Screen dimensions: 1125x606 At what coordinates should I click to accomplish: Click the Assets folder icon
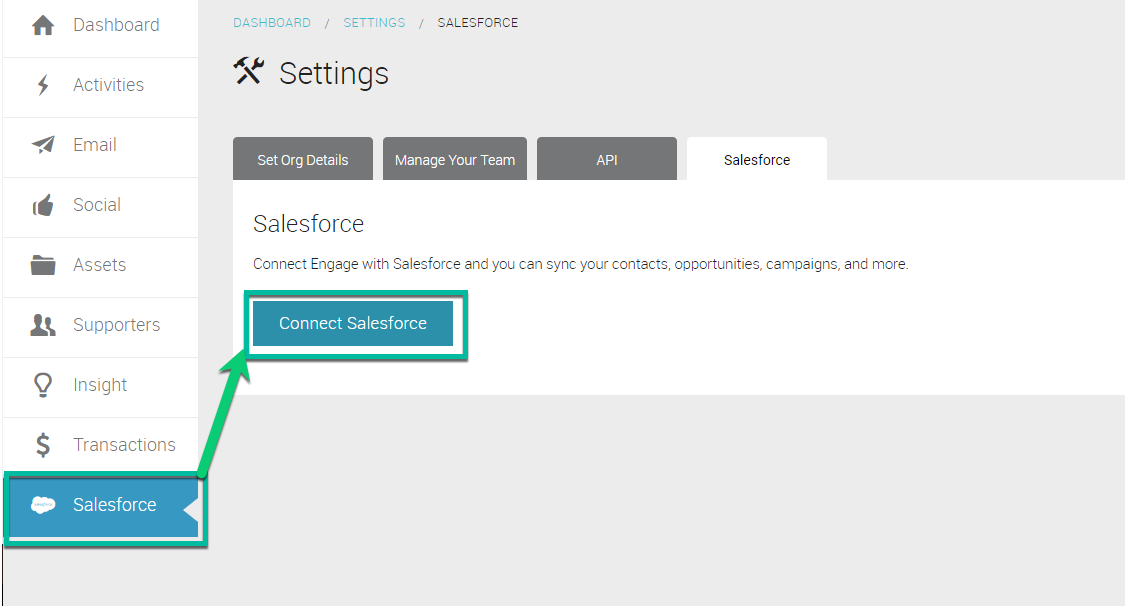pos(43,265)
